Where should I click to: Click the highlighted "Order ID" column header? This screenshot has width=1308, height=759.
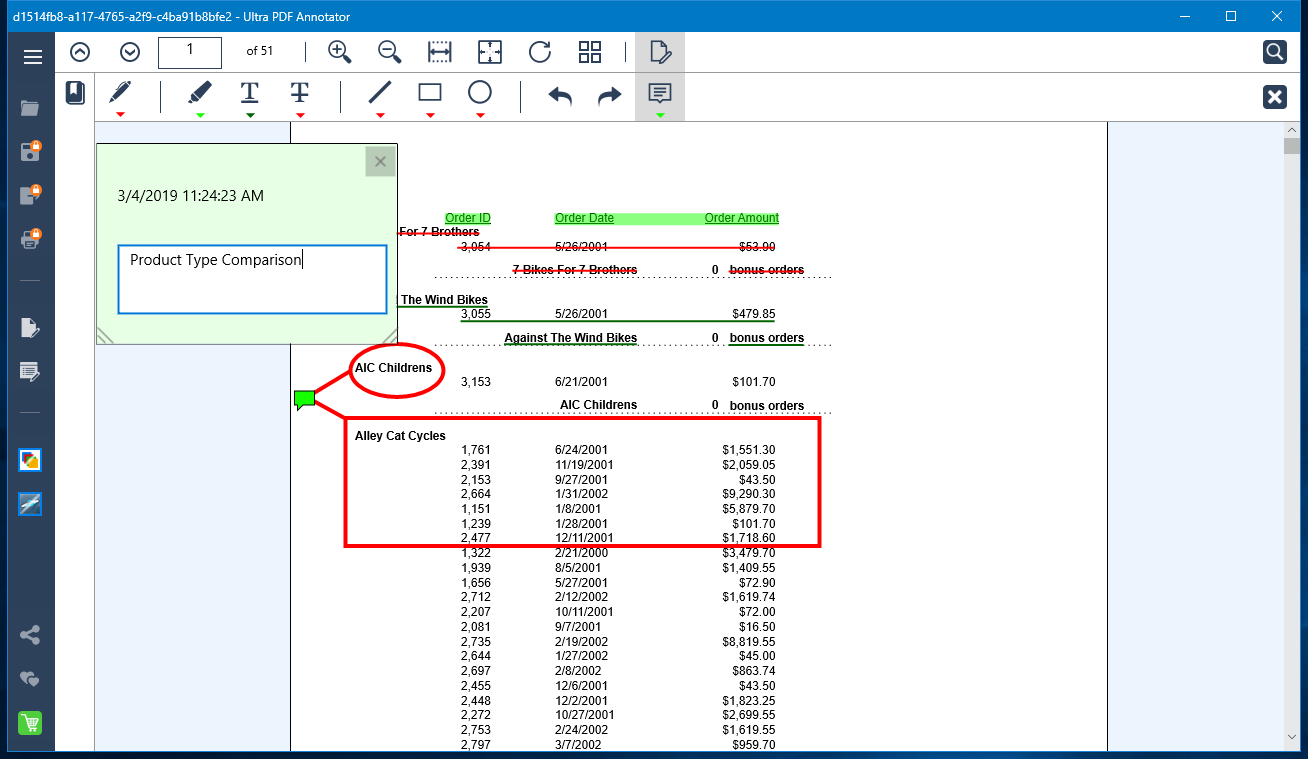coord(468,218)
